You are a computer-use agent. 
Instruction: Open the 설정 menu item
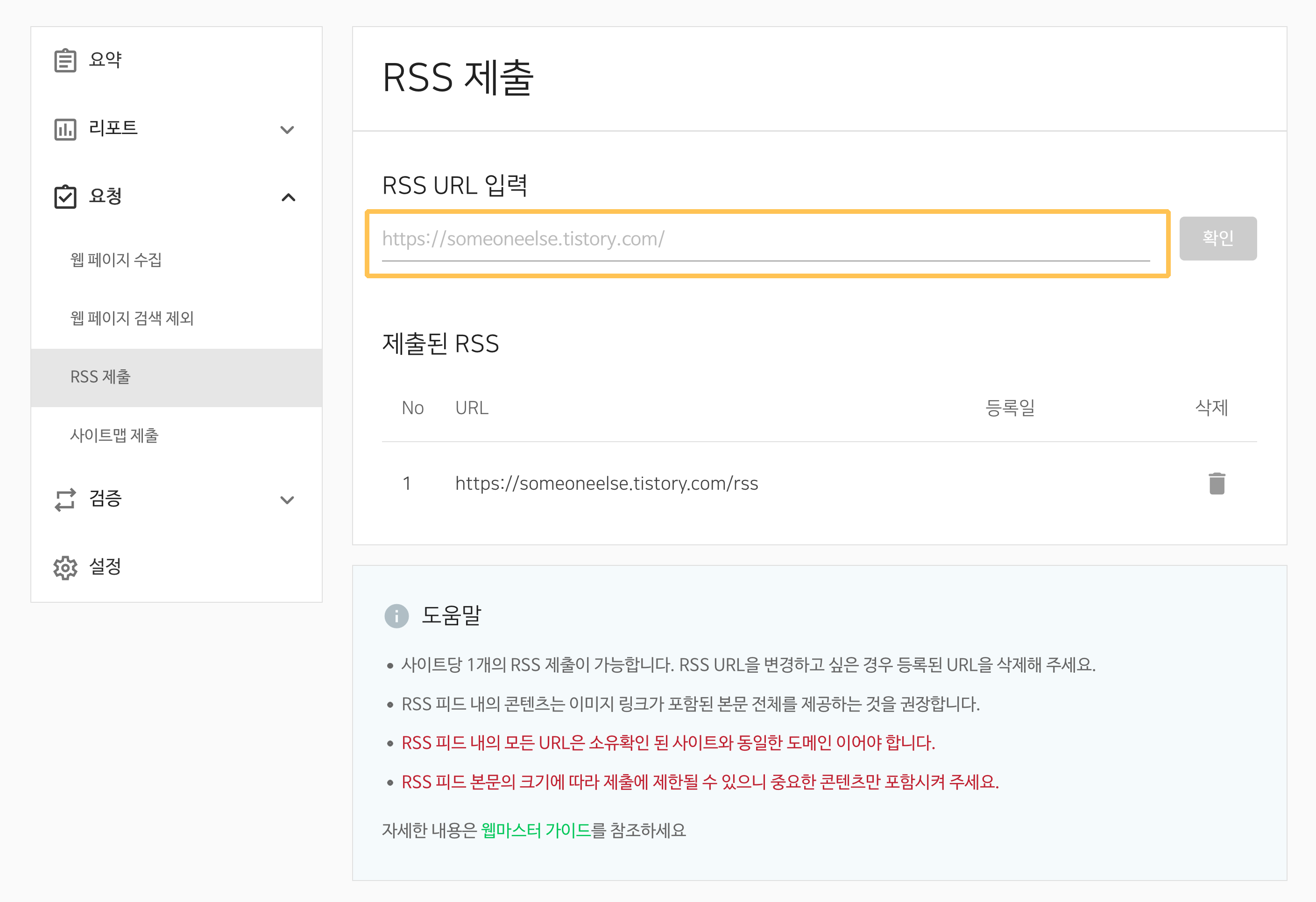pos(106,566)
